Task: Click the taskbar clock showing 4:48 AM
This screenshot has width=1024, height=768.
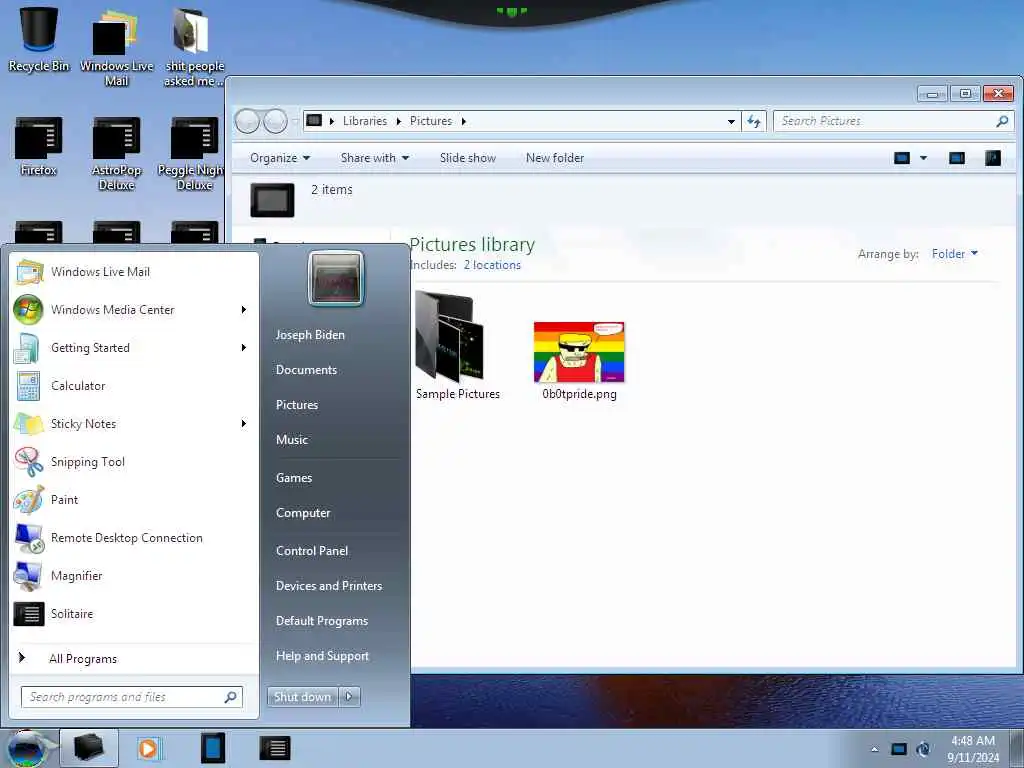Action: click(973, 749)
